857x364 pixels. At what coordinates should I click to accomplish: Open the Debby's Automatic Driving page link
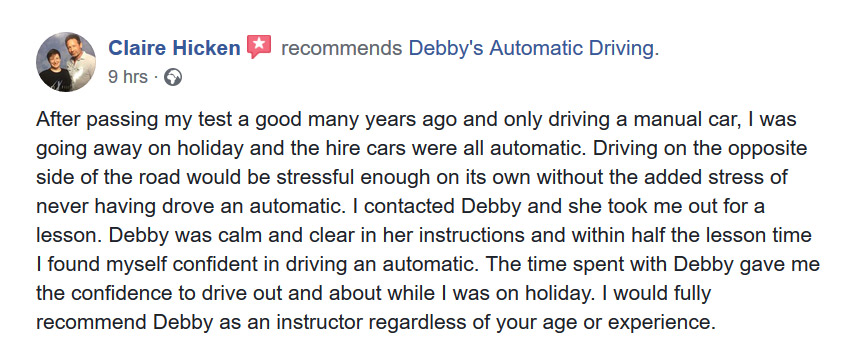pyautogui.click(x=533, y=48)
